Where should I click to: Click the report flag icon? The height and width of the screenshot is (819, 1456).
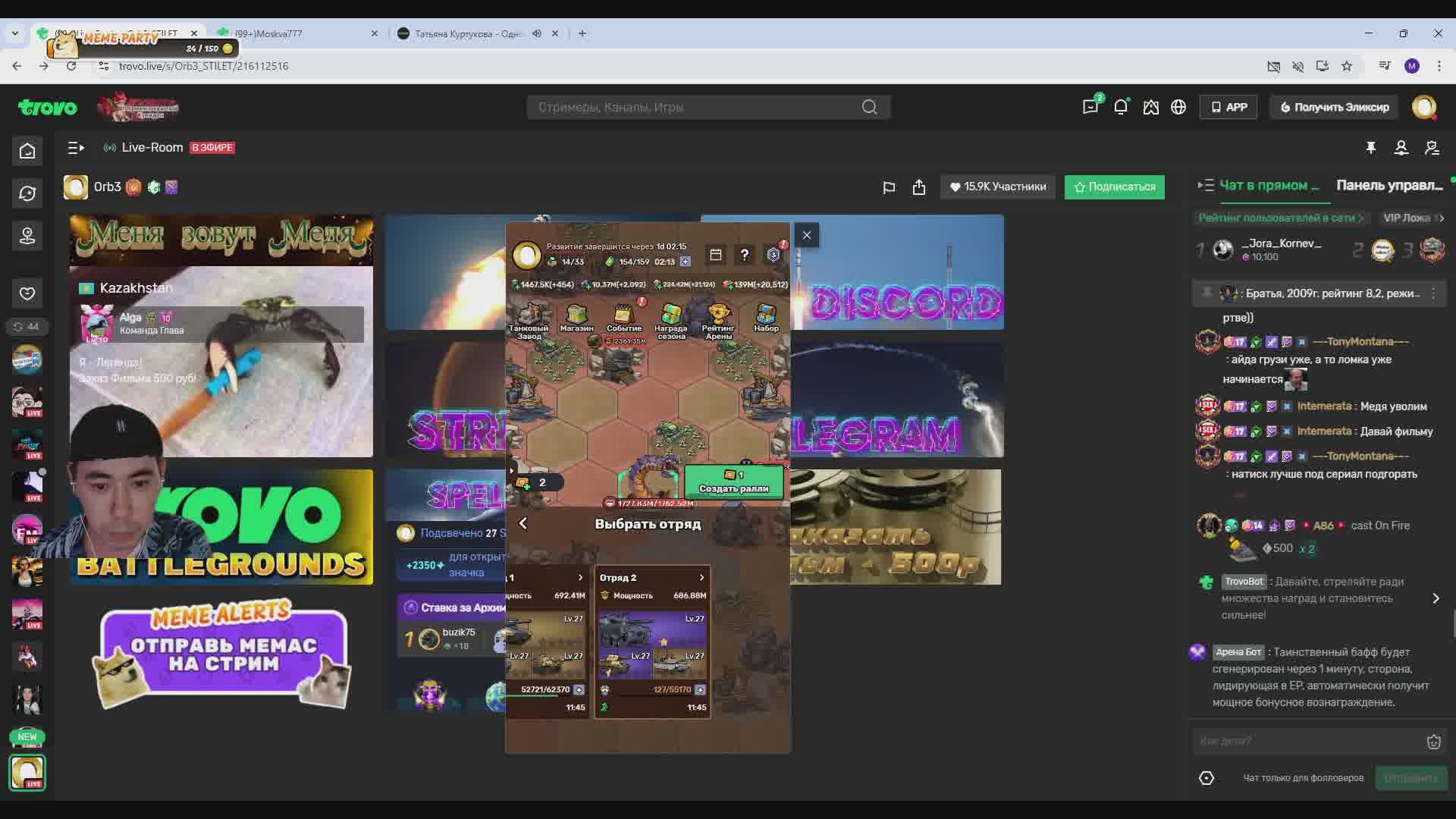889,187
